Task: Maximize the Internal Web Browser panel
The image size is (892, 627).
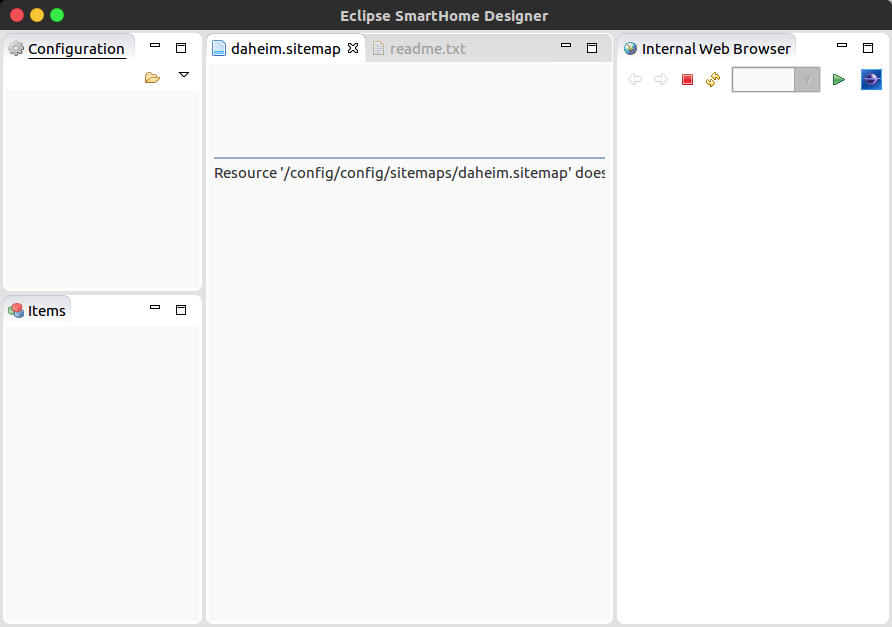Action: tap(868, 48)
